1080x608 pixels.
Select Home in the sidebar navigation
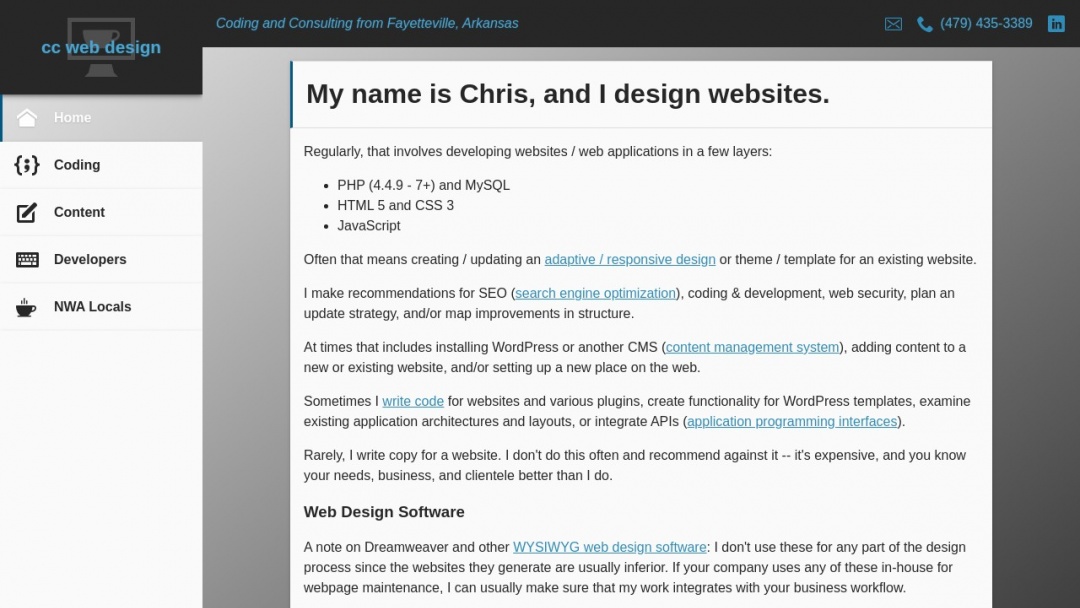coord(72,117)
